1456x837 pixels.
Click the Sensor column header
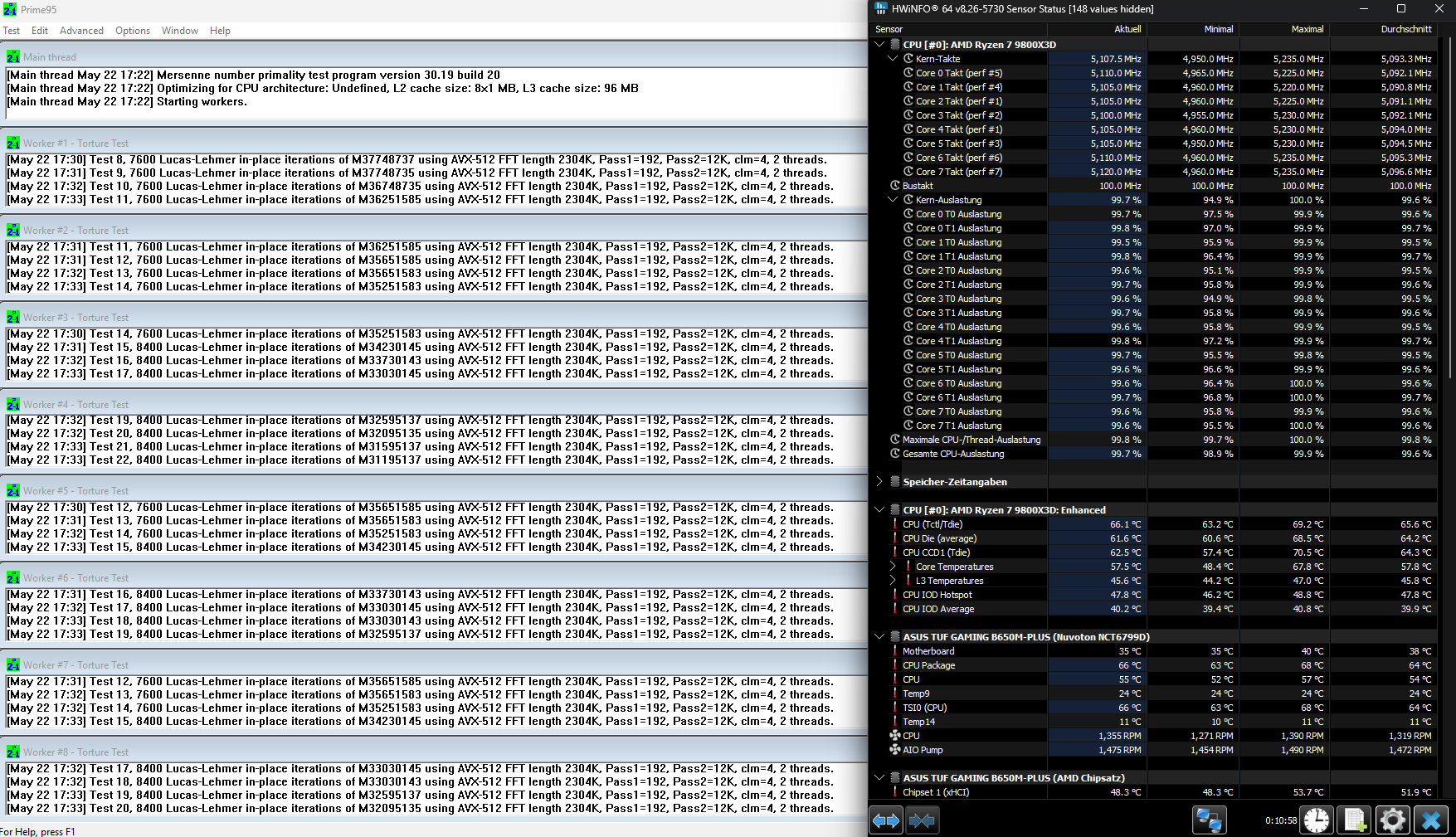point(960,29)
